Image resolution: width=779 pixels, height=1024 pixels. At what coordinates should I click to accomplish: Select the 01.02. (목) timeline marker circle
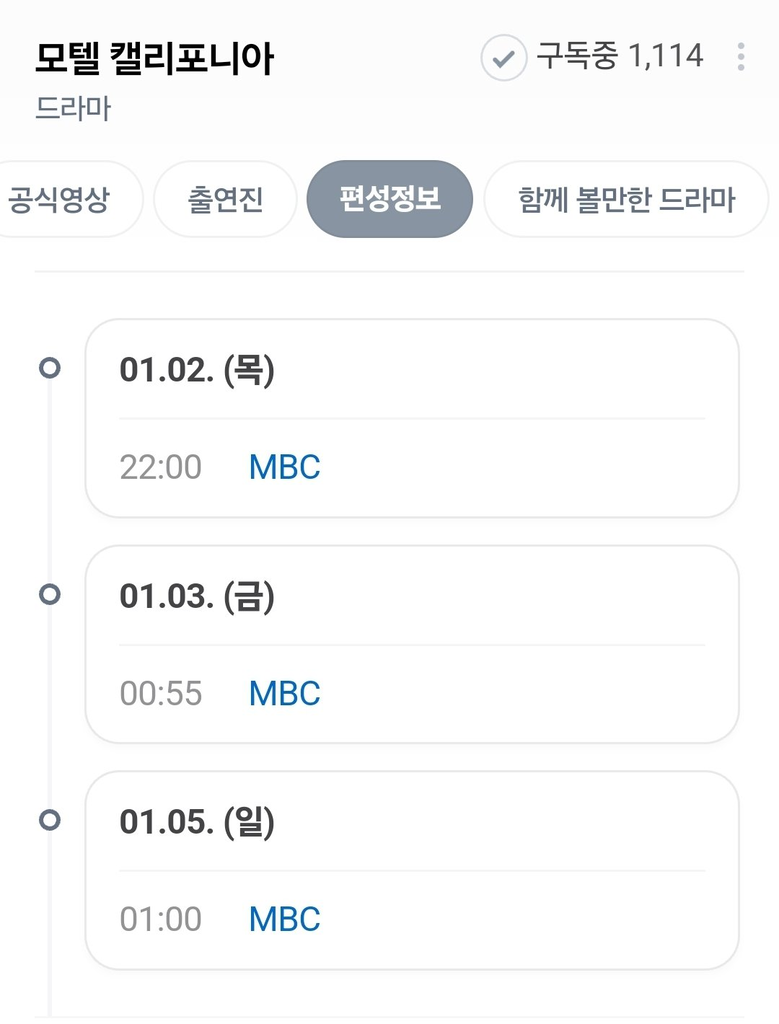50,368
